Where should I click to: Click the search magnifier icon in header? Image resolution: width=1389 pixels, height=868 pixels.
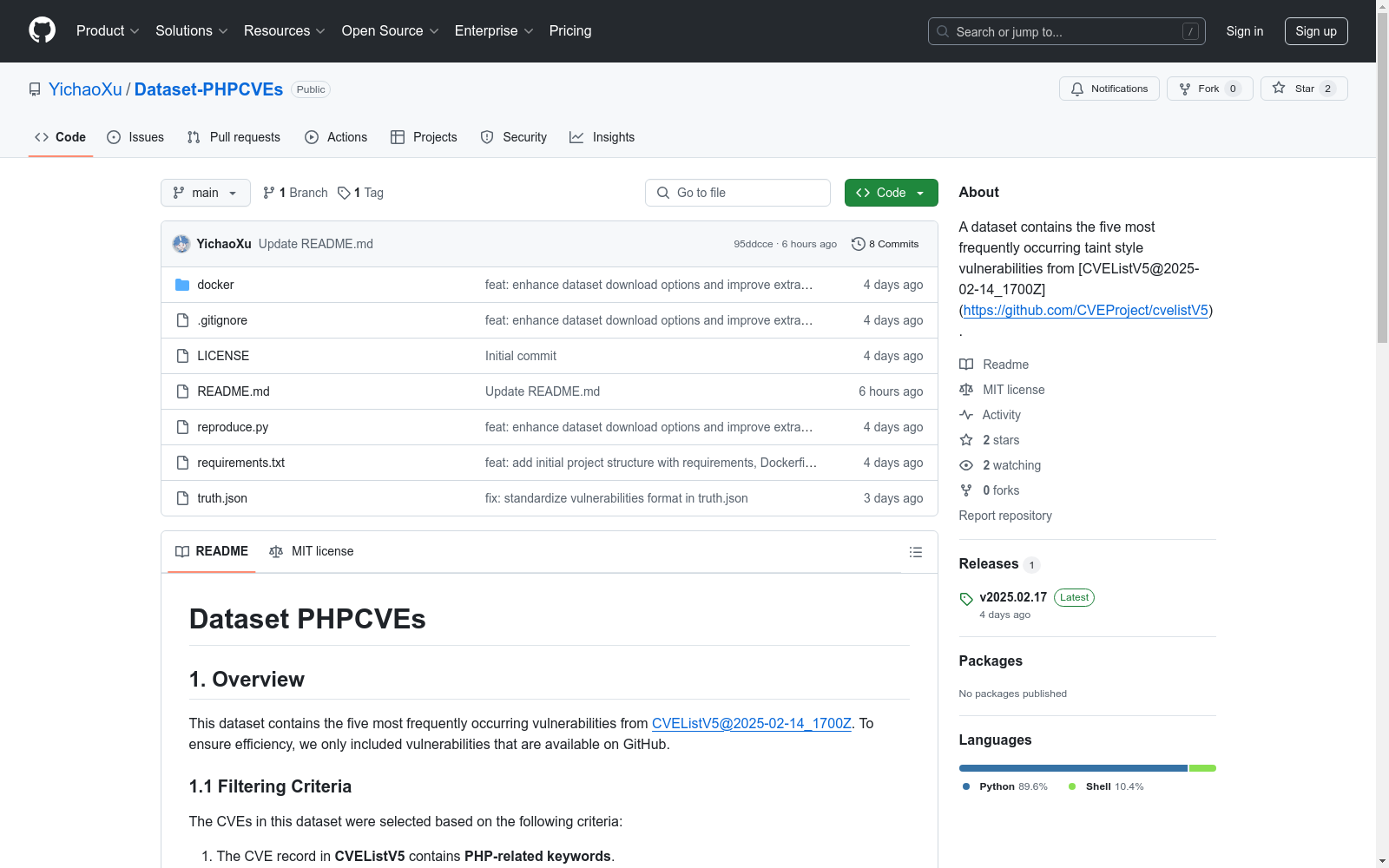pos(943,31)
